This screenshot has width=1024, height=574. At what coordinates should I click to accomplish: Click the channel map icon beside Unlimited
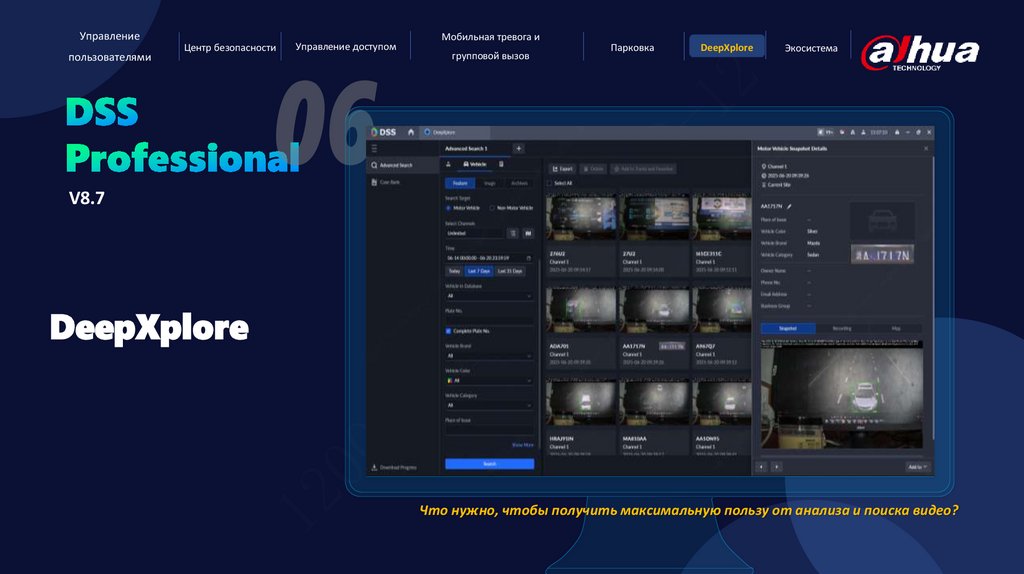[x=528, y=233]
